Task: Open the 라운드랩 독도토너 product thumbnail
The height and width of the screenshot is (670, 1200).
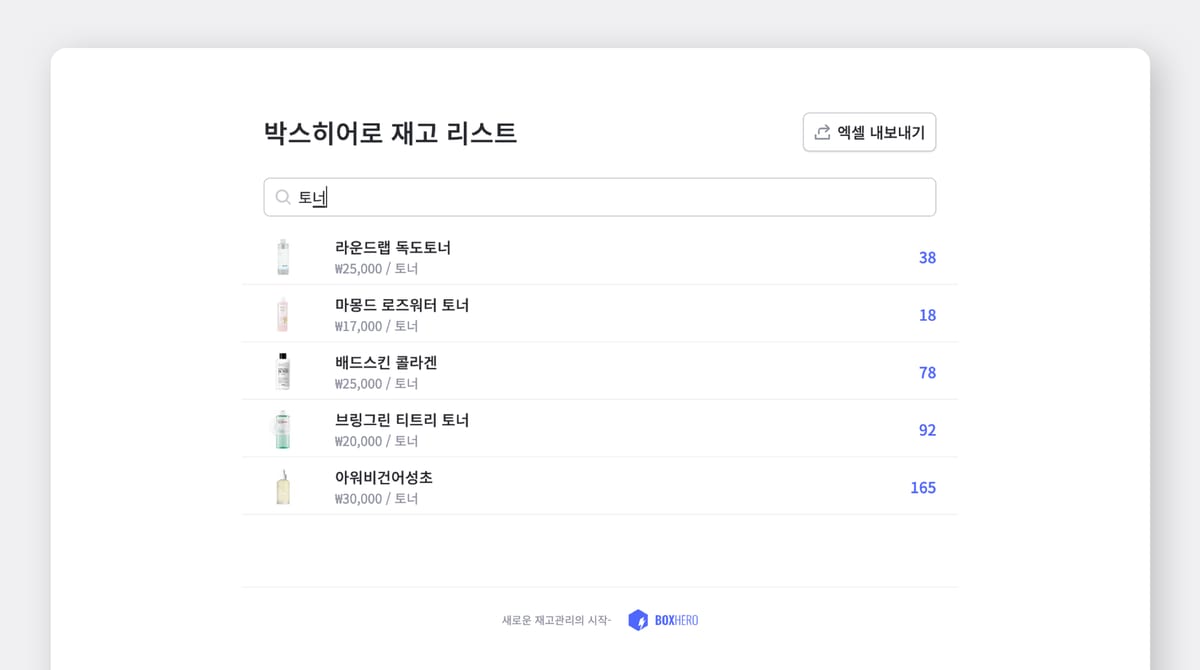Action: pos(282,256)
